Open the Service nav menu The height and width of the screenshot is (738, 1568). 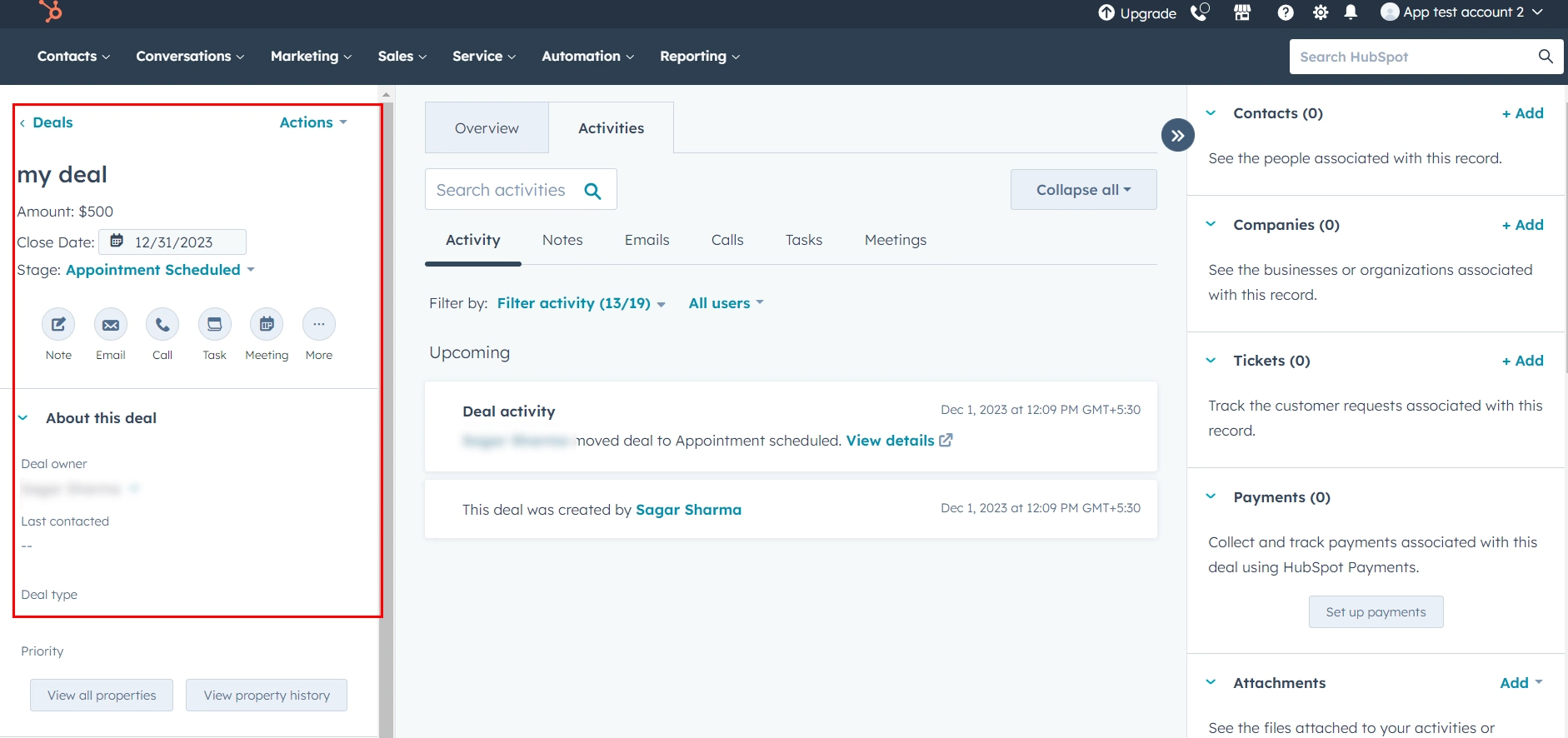pyautogui.click(x=484, y=57)
